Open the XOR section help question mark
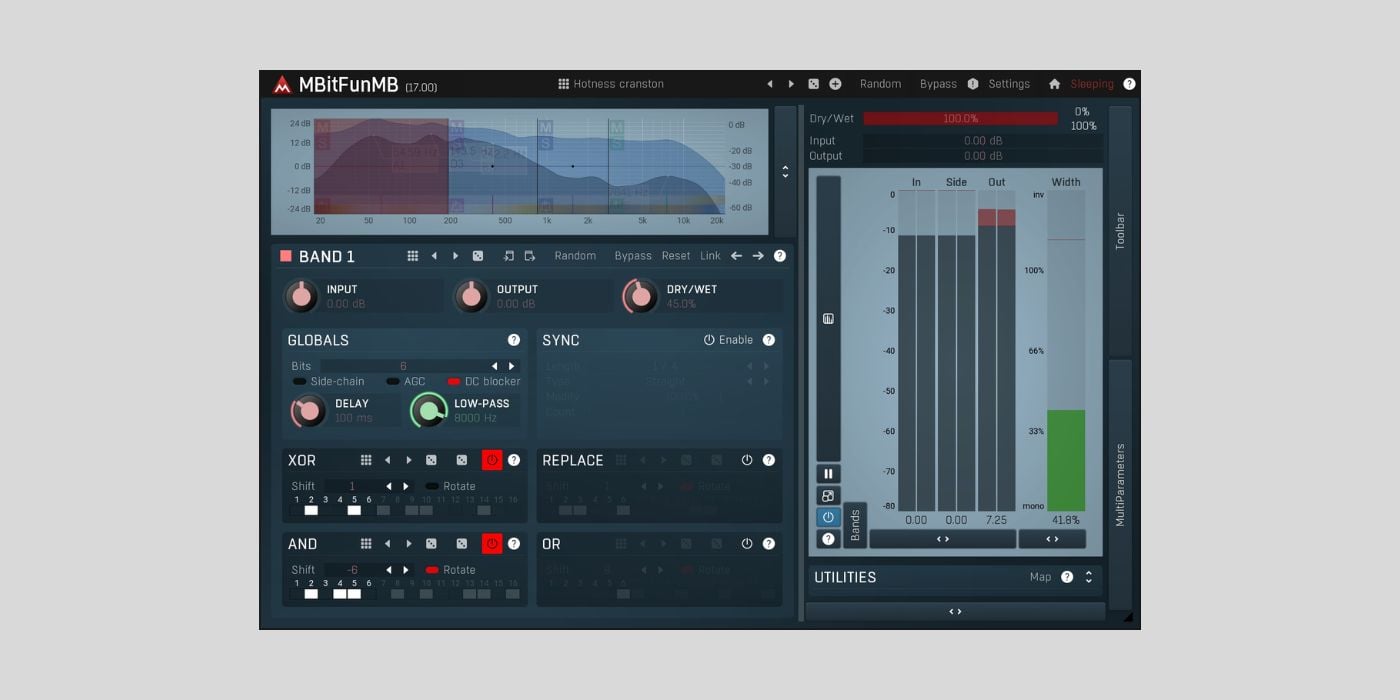This screenshot has height=700, width=1400. click(x=514, y=460)
